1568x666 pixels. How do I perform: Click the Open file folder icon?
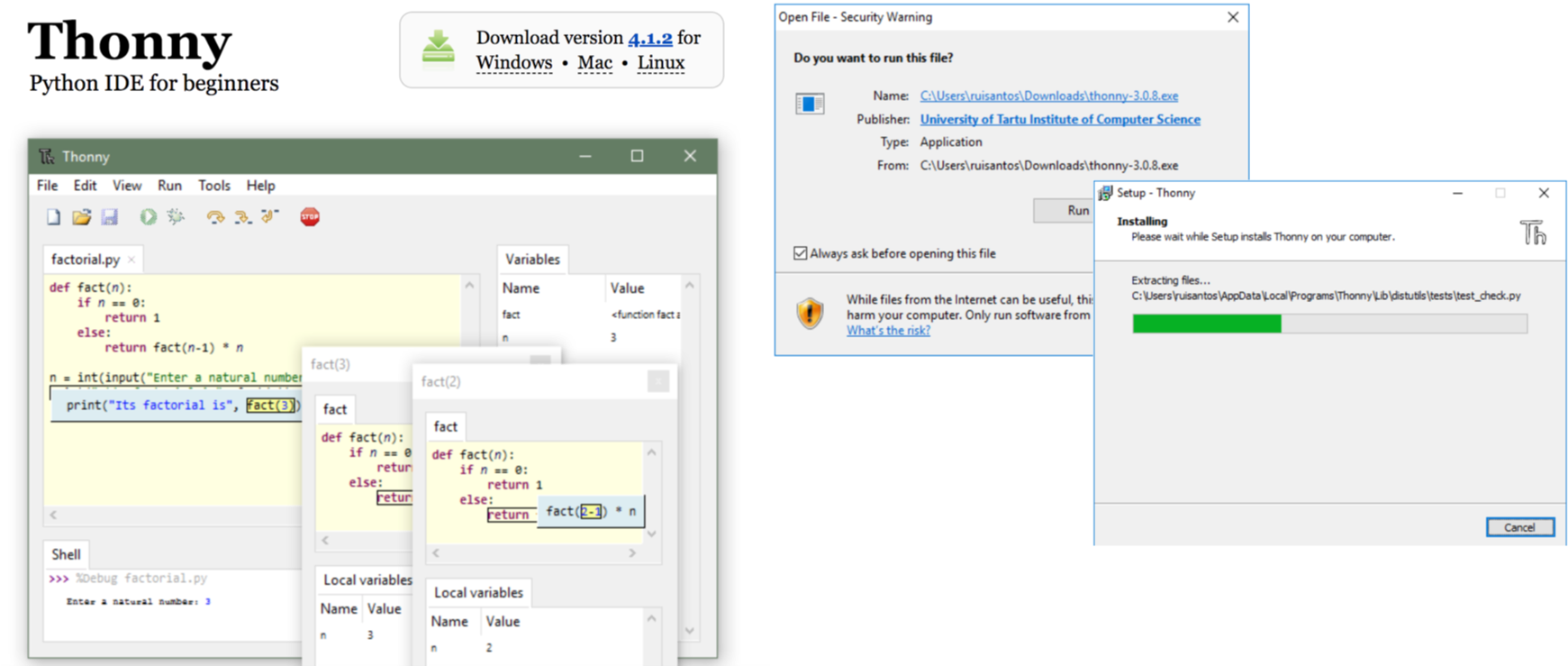point(82,217)
